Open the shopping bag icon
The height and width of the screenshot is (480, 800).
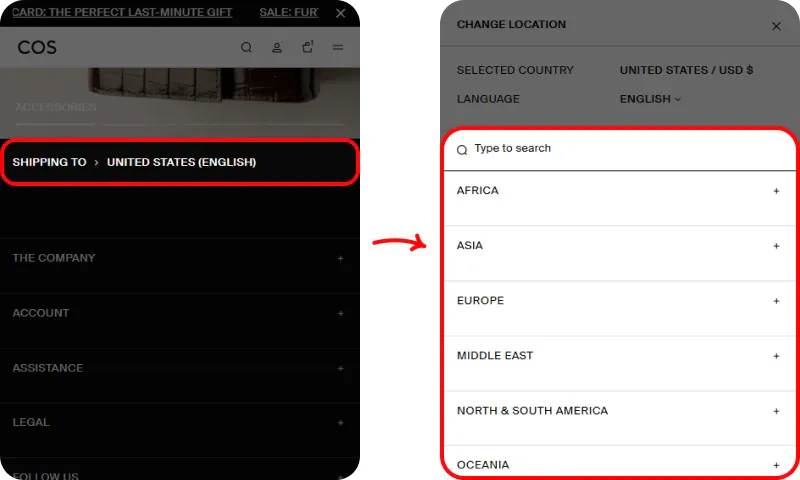pyautogui.click(x=308, y=47)
